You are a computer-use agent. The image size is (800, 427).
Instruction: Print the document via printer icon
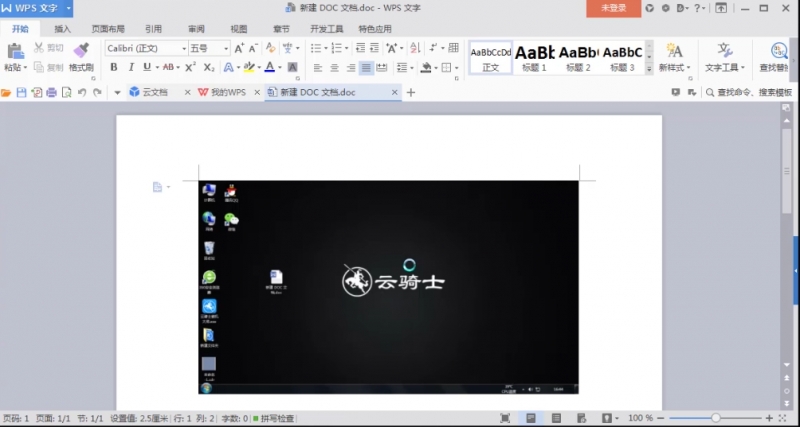(52, 92)
